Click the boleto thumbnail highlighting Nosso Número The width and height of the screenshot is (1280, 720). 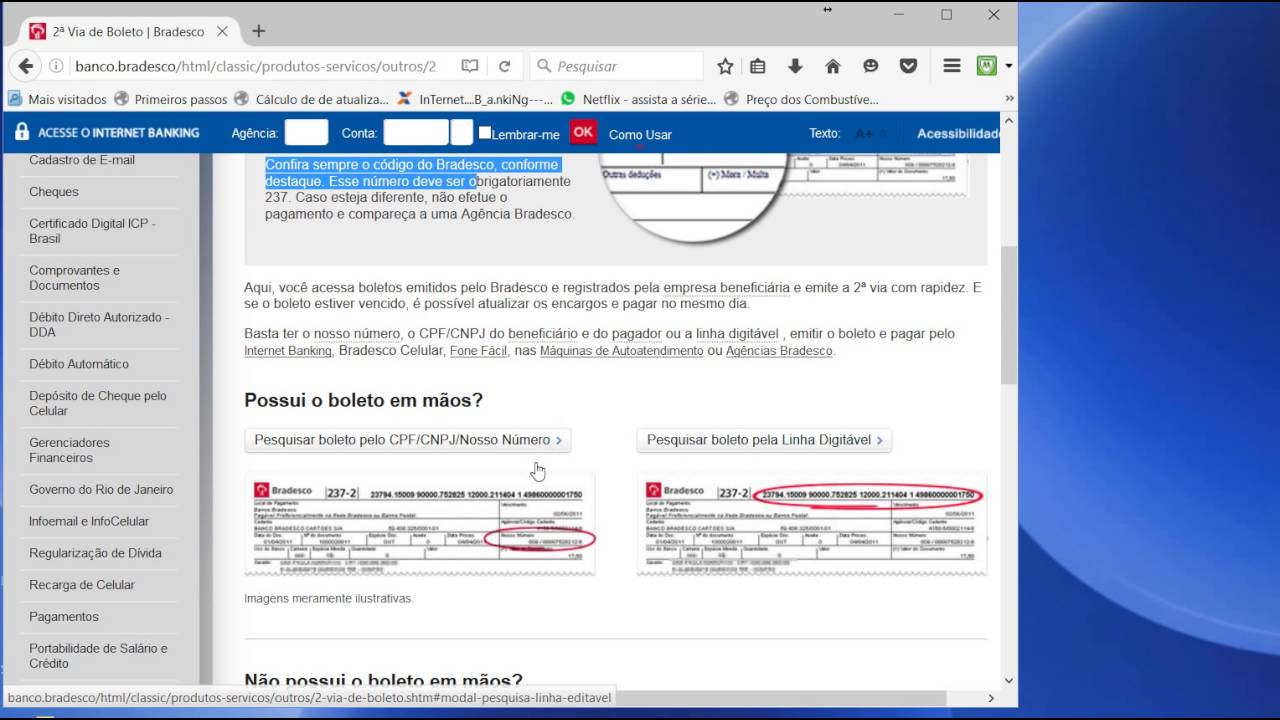420,525
